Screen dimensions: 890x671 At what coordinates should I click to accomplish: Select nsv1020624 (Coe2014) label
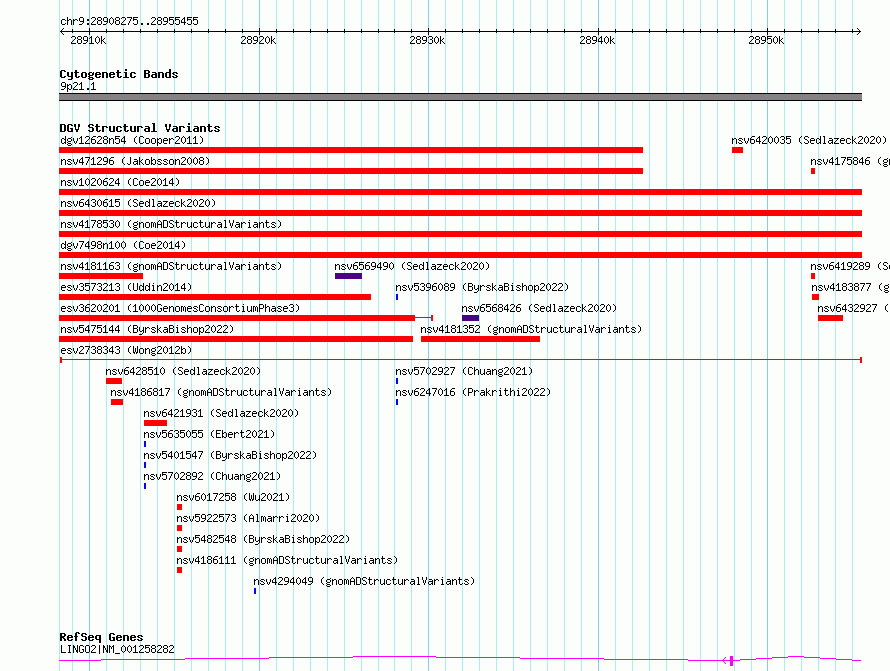(x=120, y=182)
